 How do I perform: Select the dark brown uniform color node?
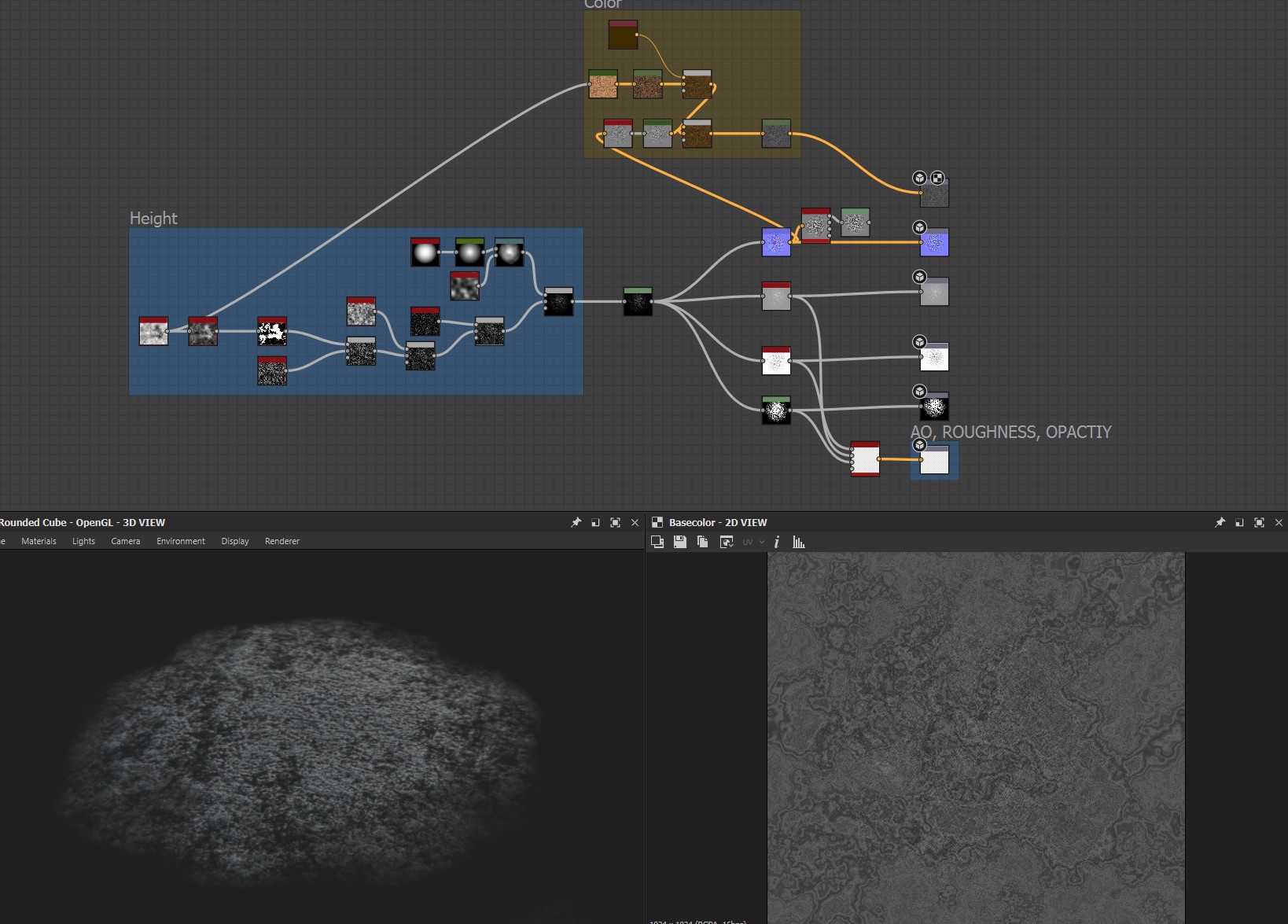click(x=623, y=35)
